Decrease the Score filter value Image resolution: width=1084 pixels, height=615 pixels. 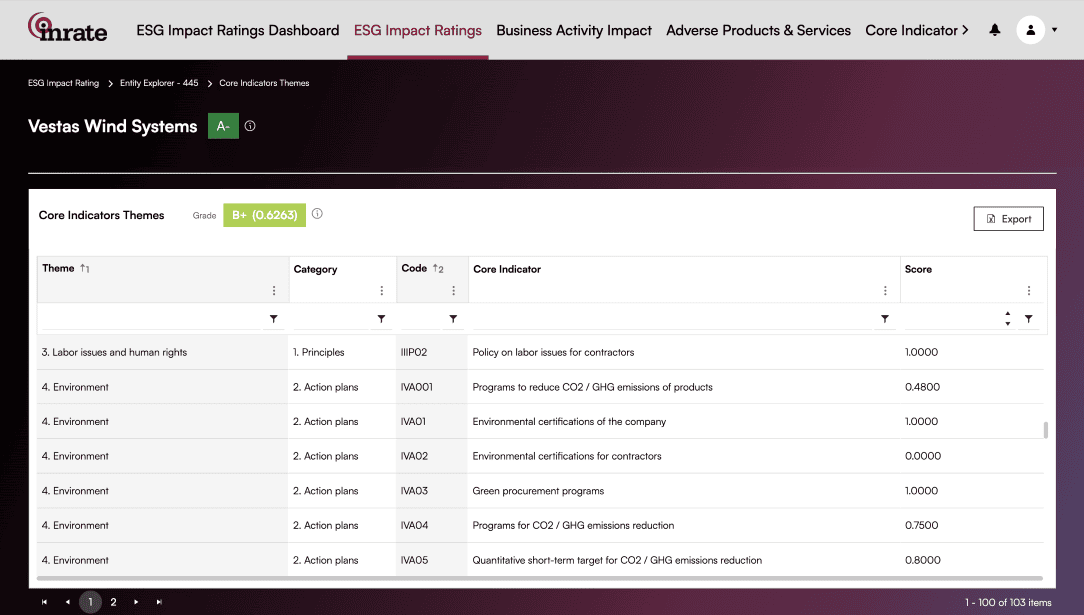pos(1008,323)
